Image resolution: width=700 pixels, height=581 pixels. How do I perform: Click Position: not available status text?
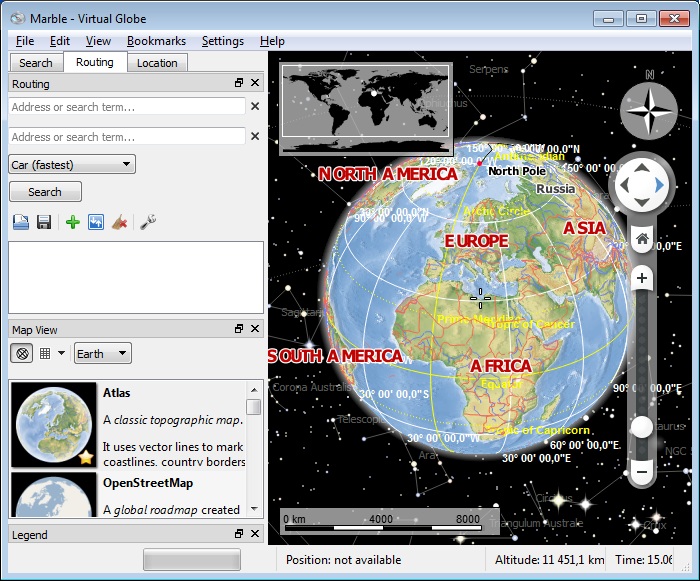coord(343,560)
